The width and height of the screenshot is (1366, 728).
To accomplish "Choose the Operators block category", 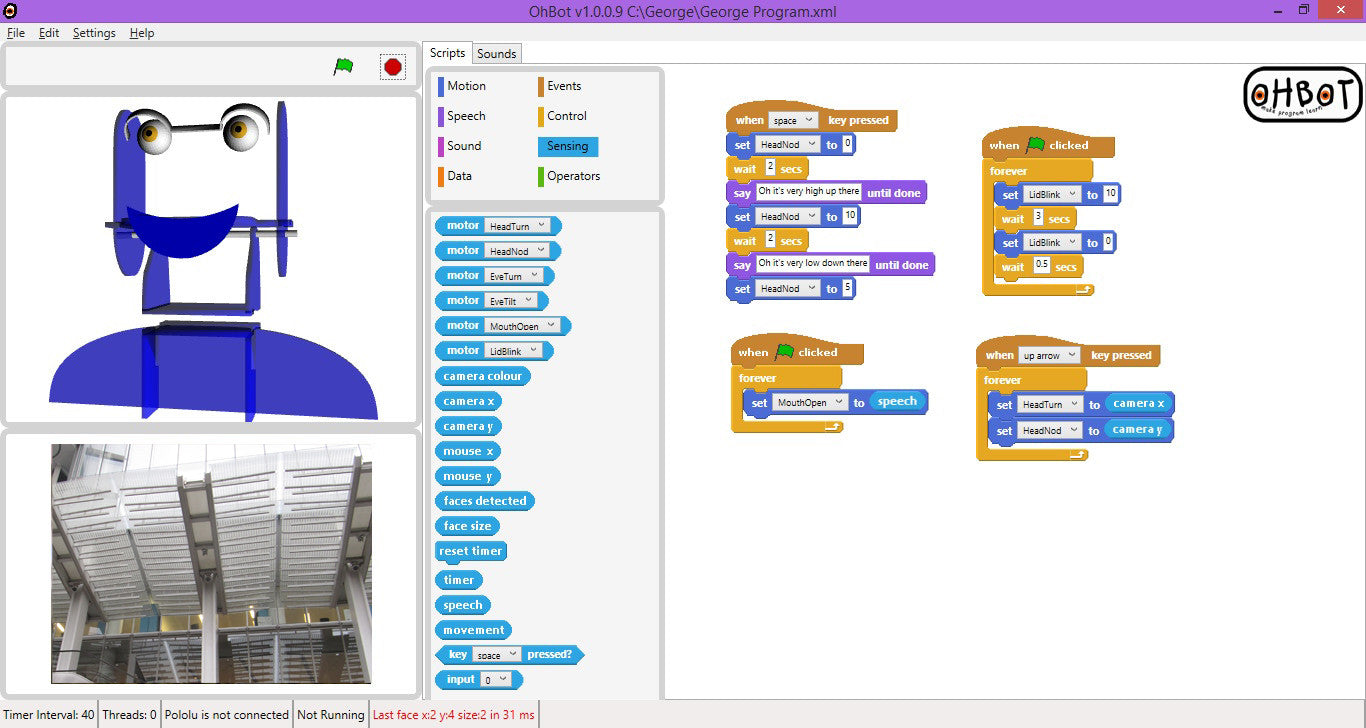I will [572, 176].
